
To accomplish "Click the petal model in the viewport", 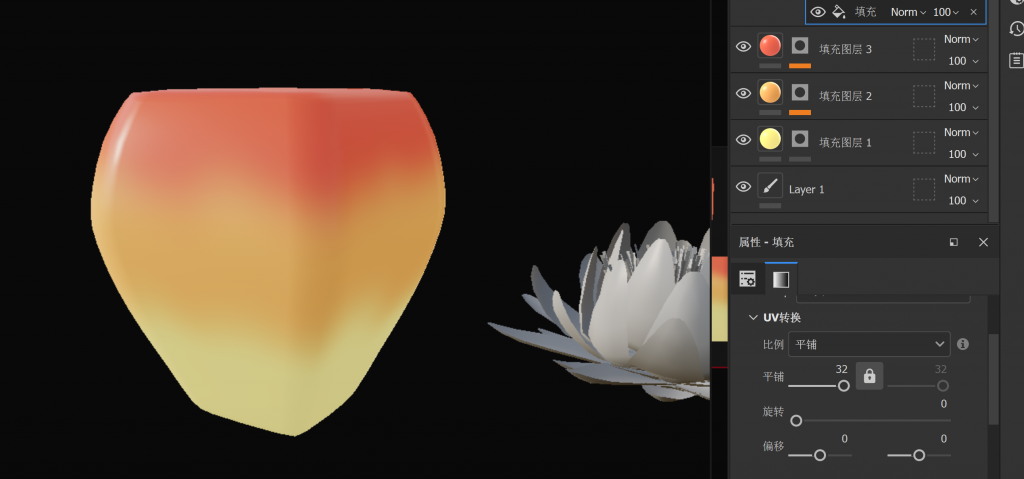I will click(x=268, y=261).
